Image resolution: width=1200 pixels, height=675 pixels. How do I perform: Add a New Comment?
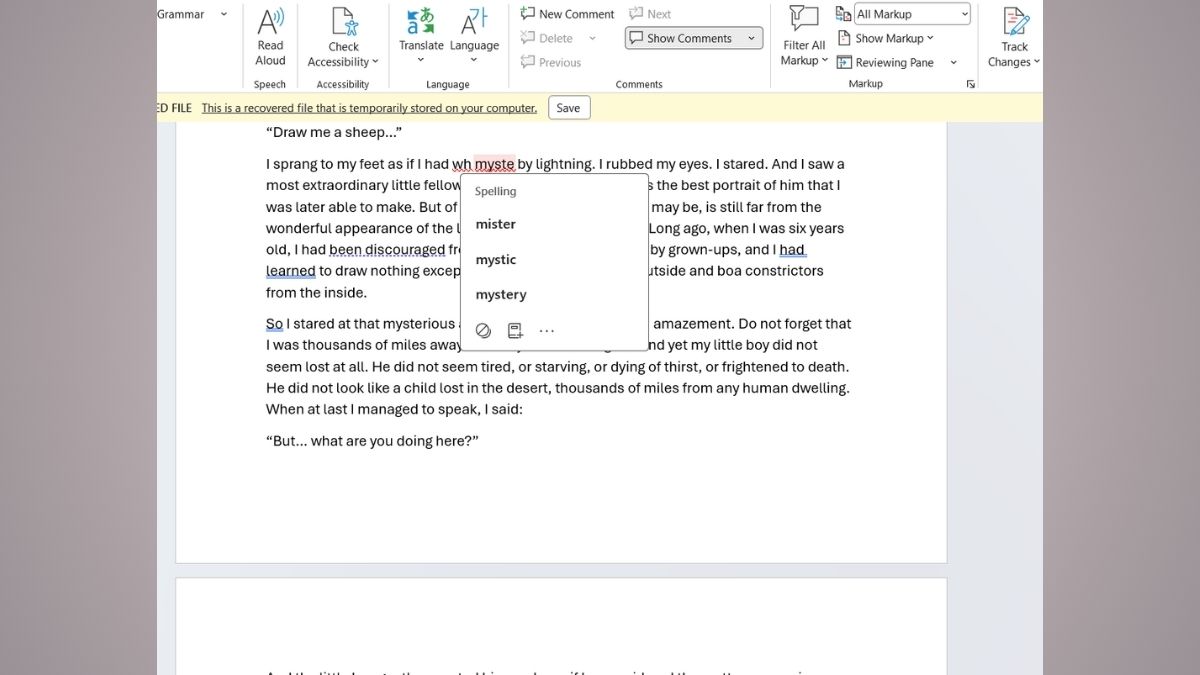[x=567, y=14]
